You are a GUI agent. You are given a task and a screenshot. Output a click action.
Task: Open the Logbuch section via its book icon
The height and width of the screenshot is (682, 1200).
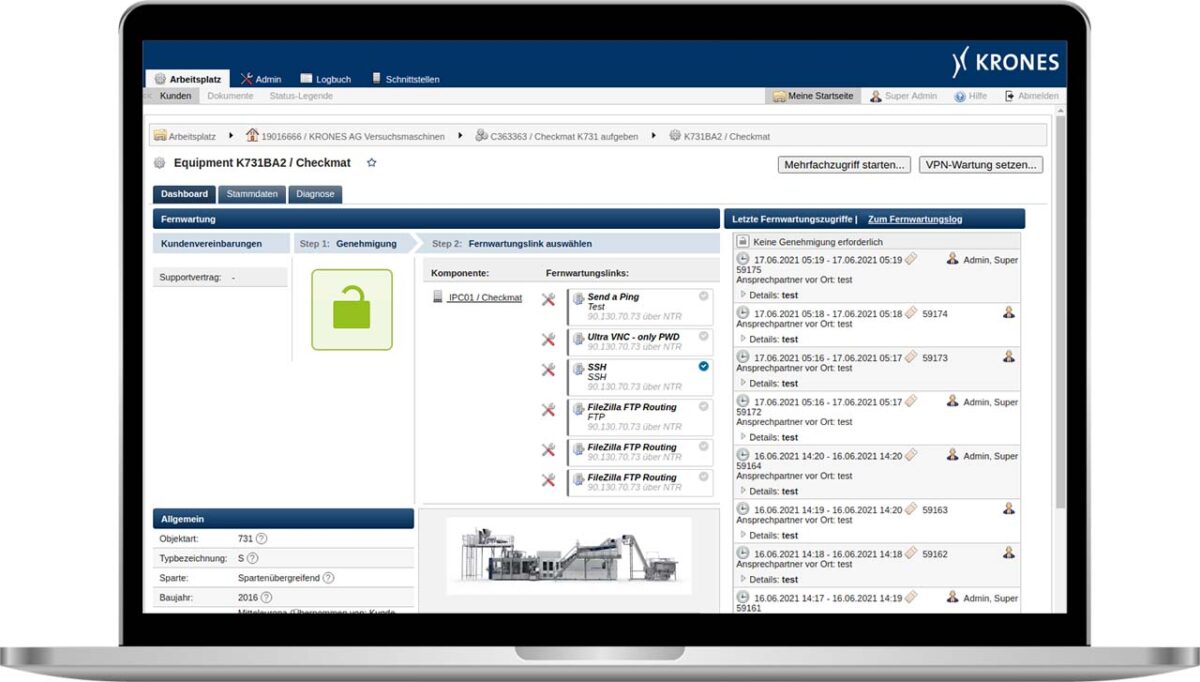[306, 77]
